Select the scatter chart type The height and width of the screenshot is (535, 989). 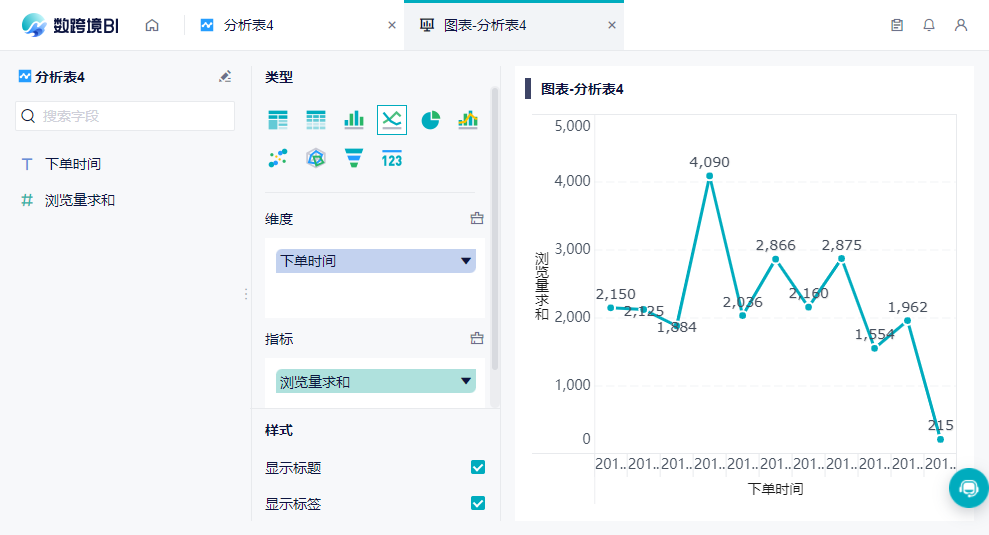point(278,158)
